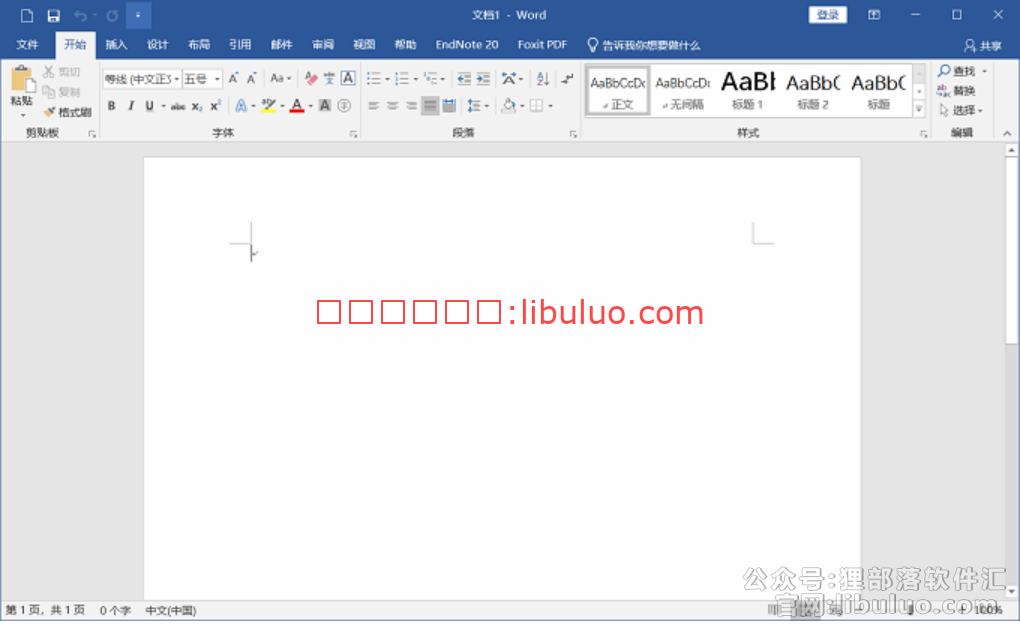Apply distributed alignment icon

pos(449,106)
